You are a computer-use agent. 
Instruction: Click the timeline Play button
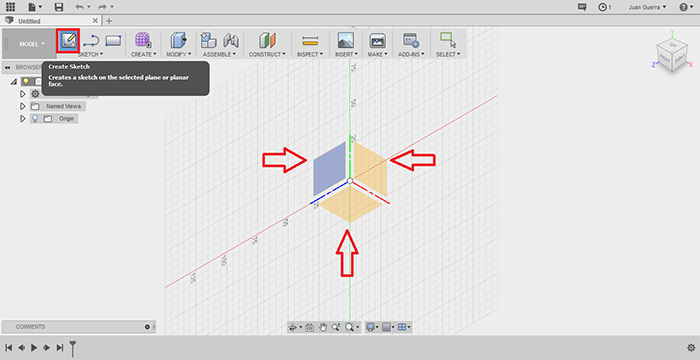click(x=33, y=347)
